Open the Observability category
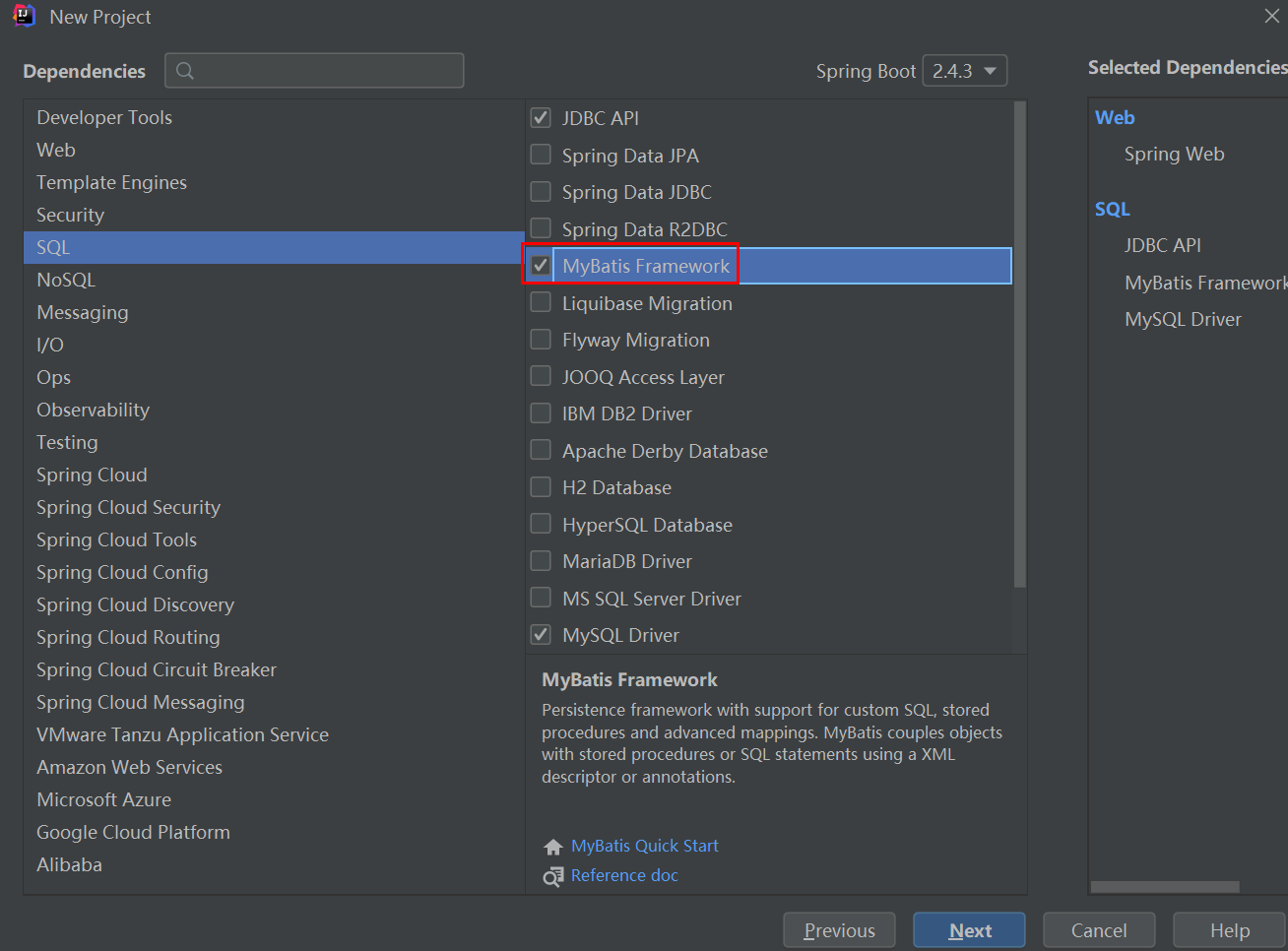 coord(274,410)
